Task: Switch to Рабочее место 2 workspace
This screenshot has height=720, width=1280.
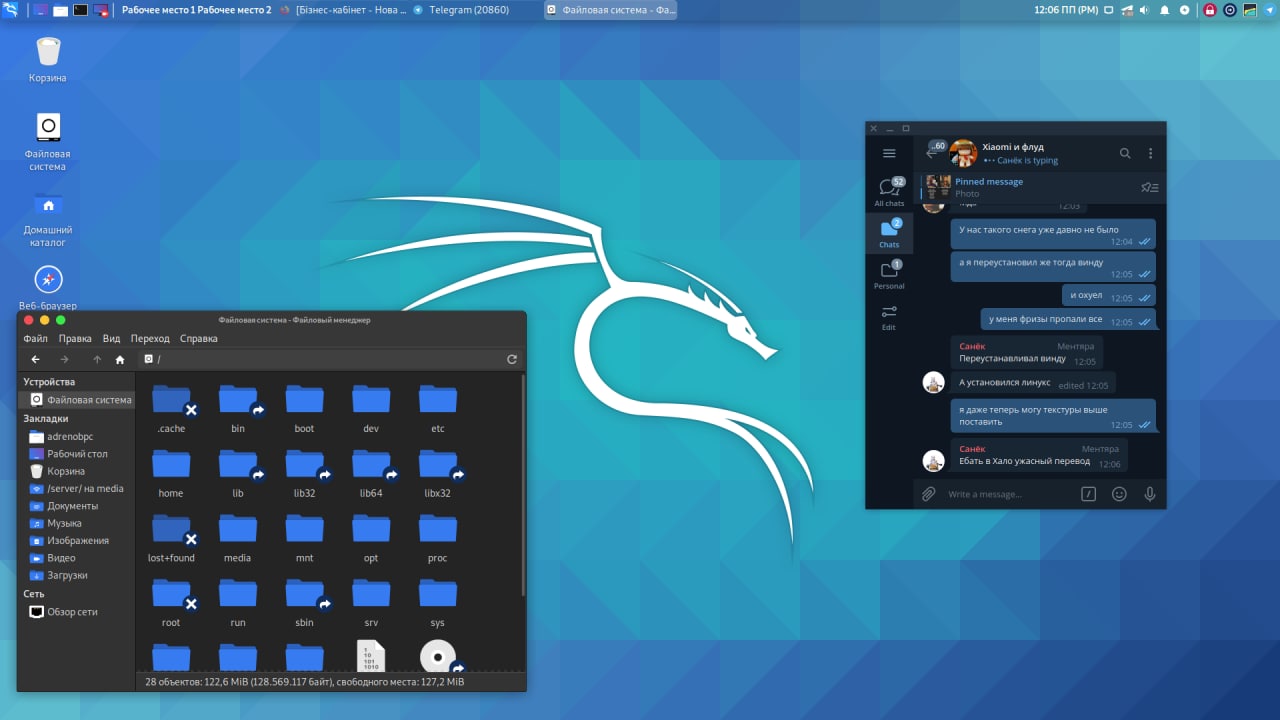Action: [234, 10]
